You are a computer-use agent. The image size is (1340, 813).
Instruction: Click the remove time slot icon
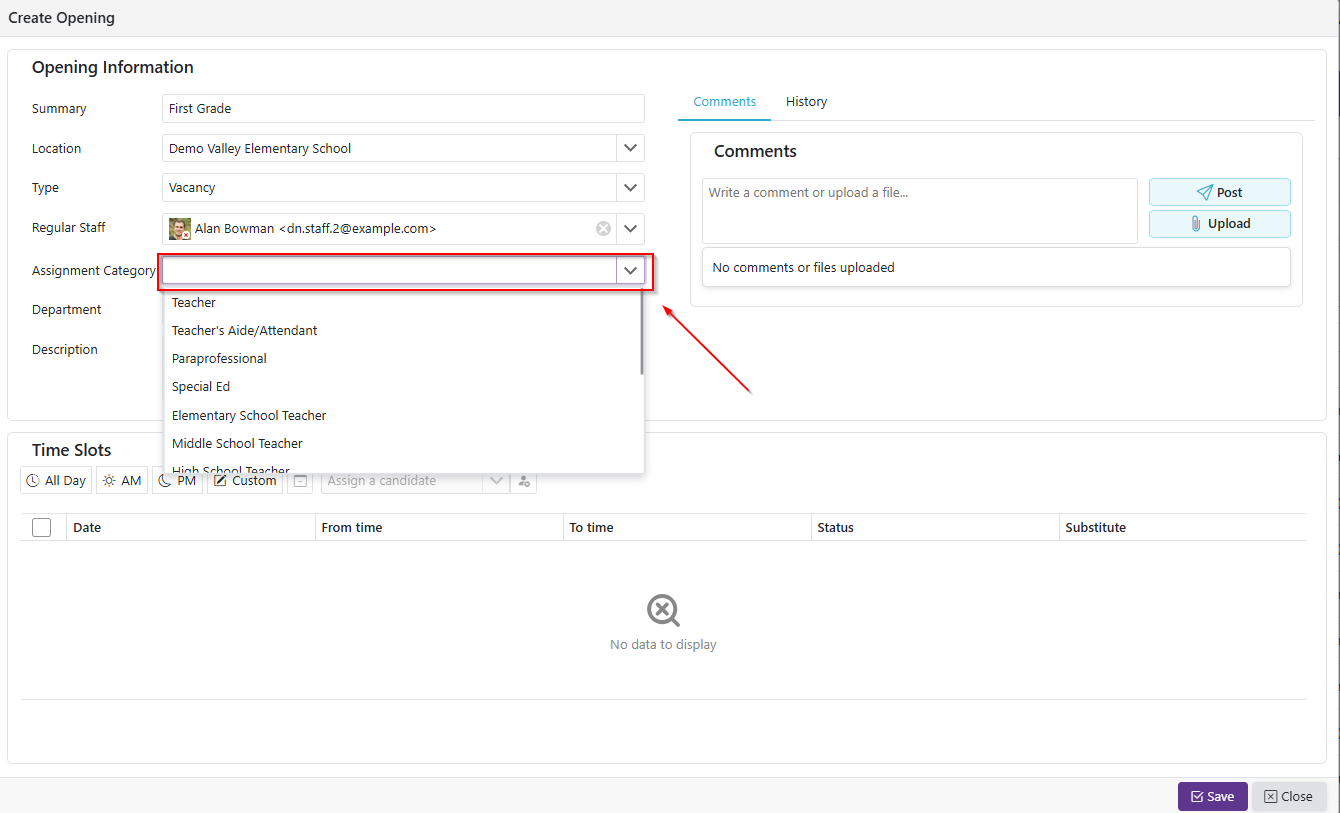click(300, 481)
